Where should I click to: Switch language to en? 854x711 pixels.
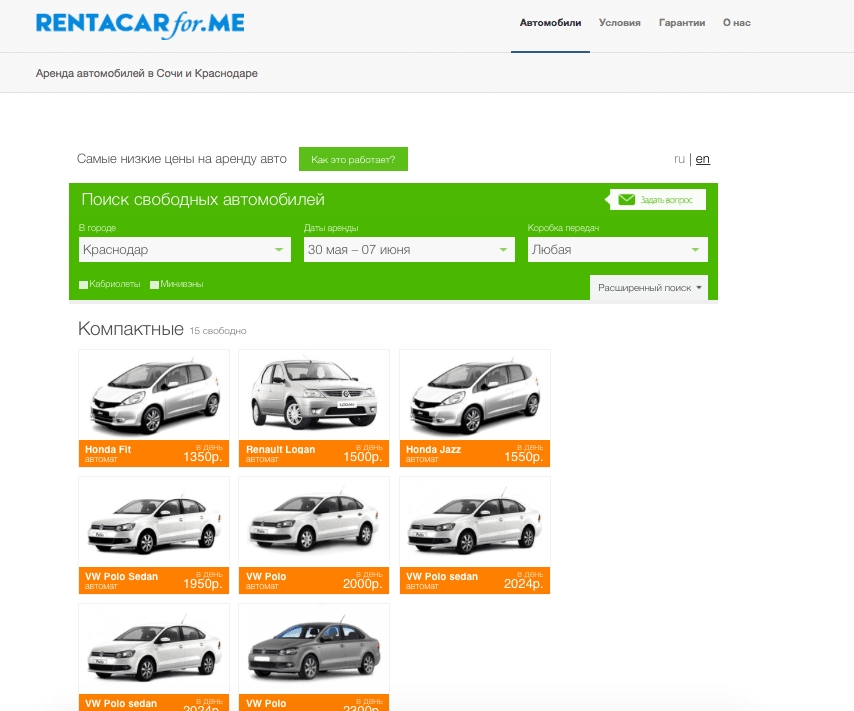(703, 159)
